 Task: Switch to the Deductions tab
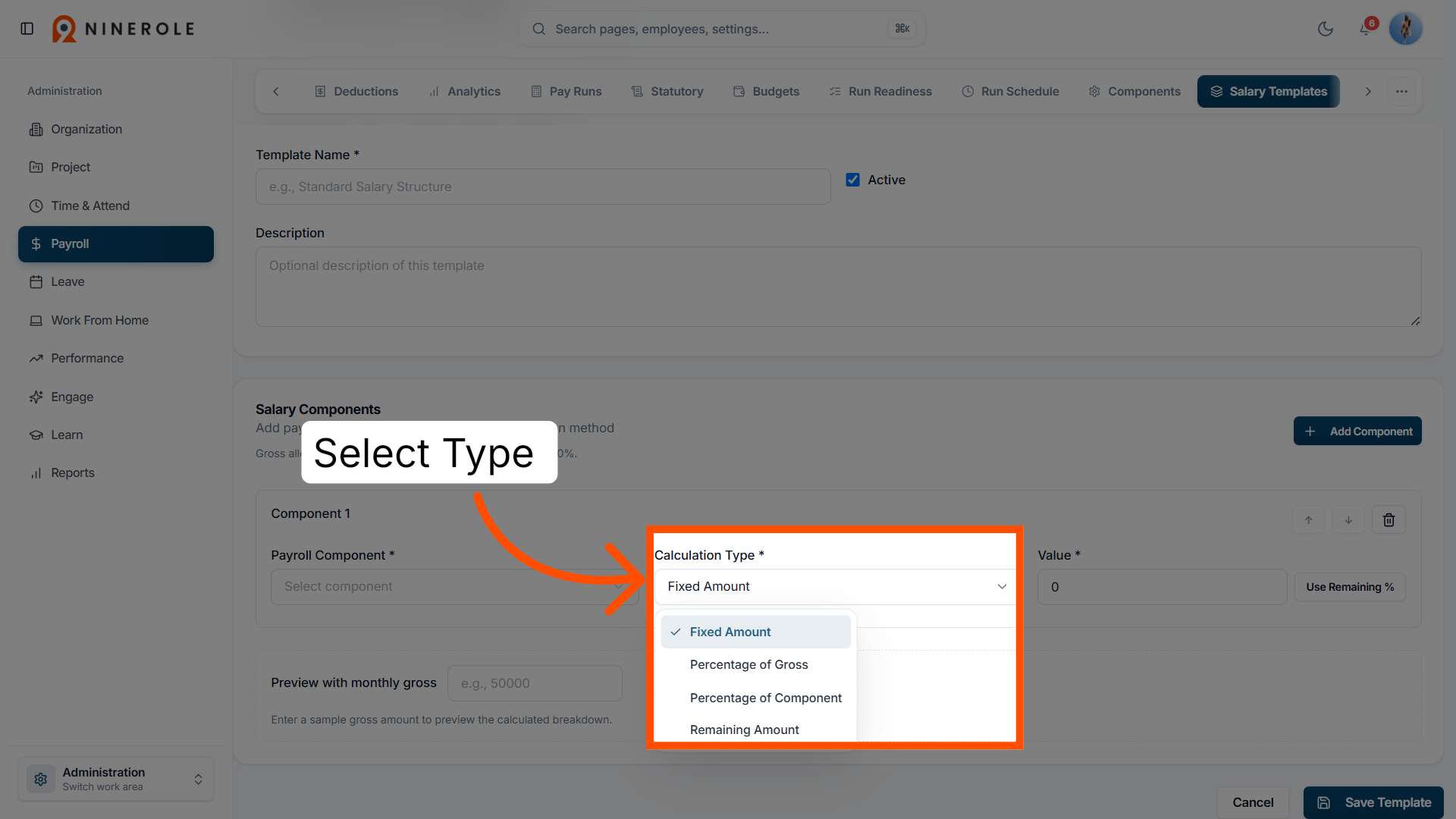coord(356,92)
